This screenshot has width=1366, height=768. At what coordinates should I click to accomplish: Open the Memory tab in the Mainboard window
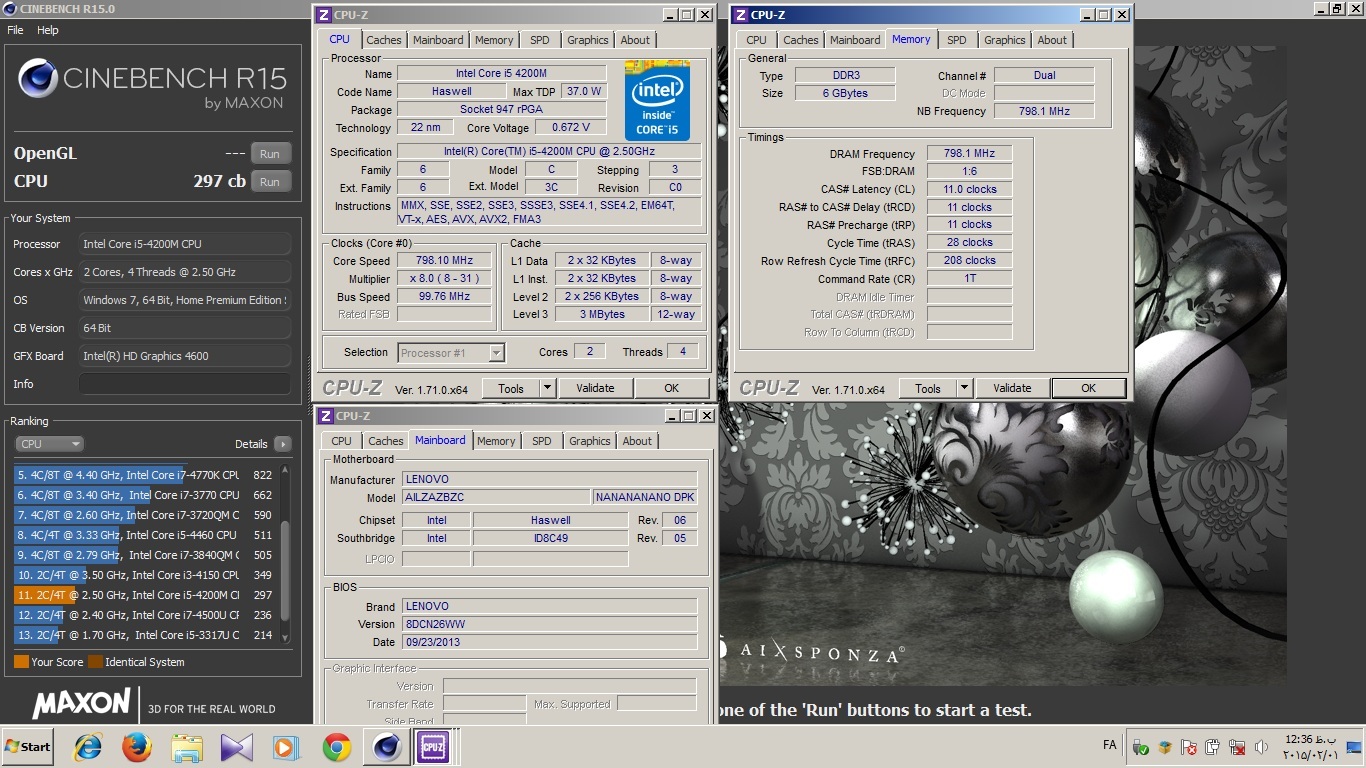point(496,441)
